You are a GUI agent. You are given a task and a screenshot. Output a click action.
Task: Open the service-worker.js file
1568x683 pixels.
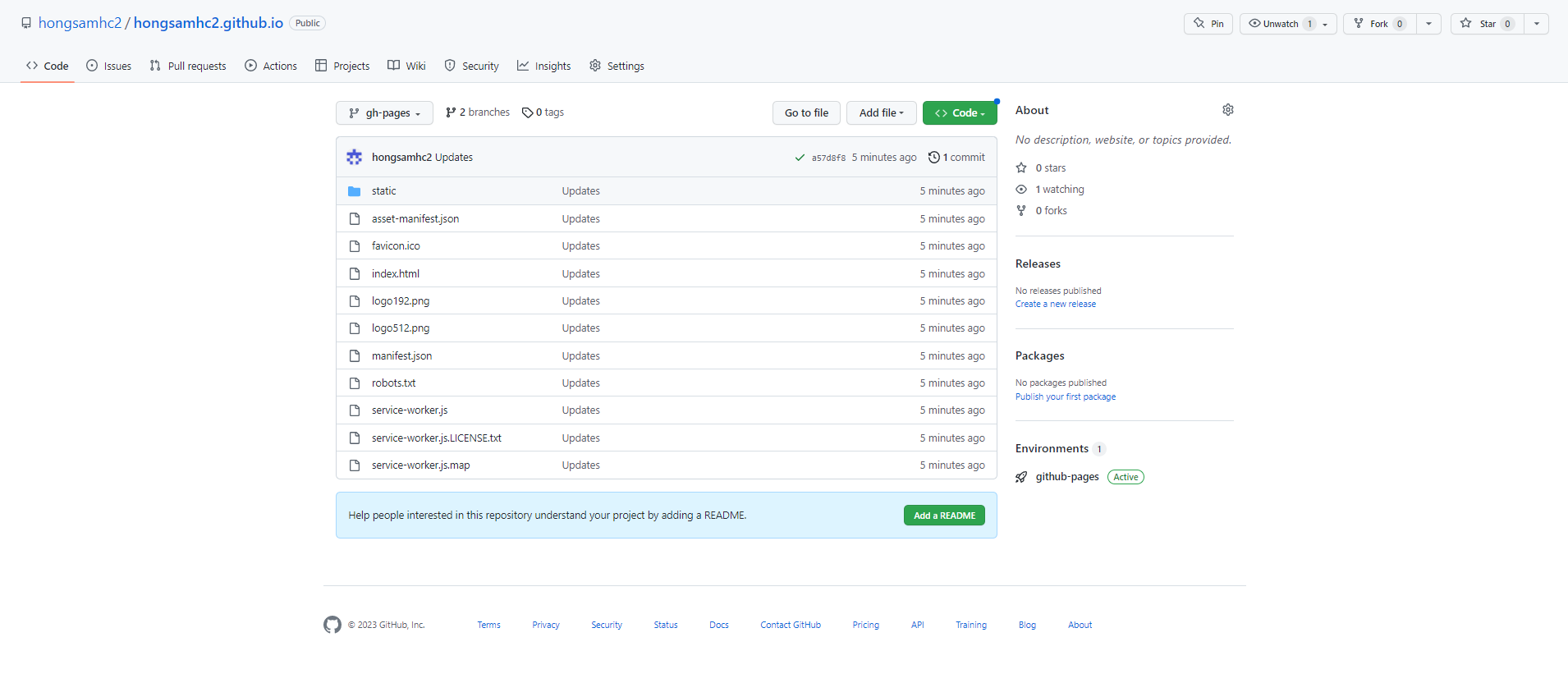[x=410, y=410]
